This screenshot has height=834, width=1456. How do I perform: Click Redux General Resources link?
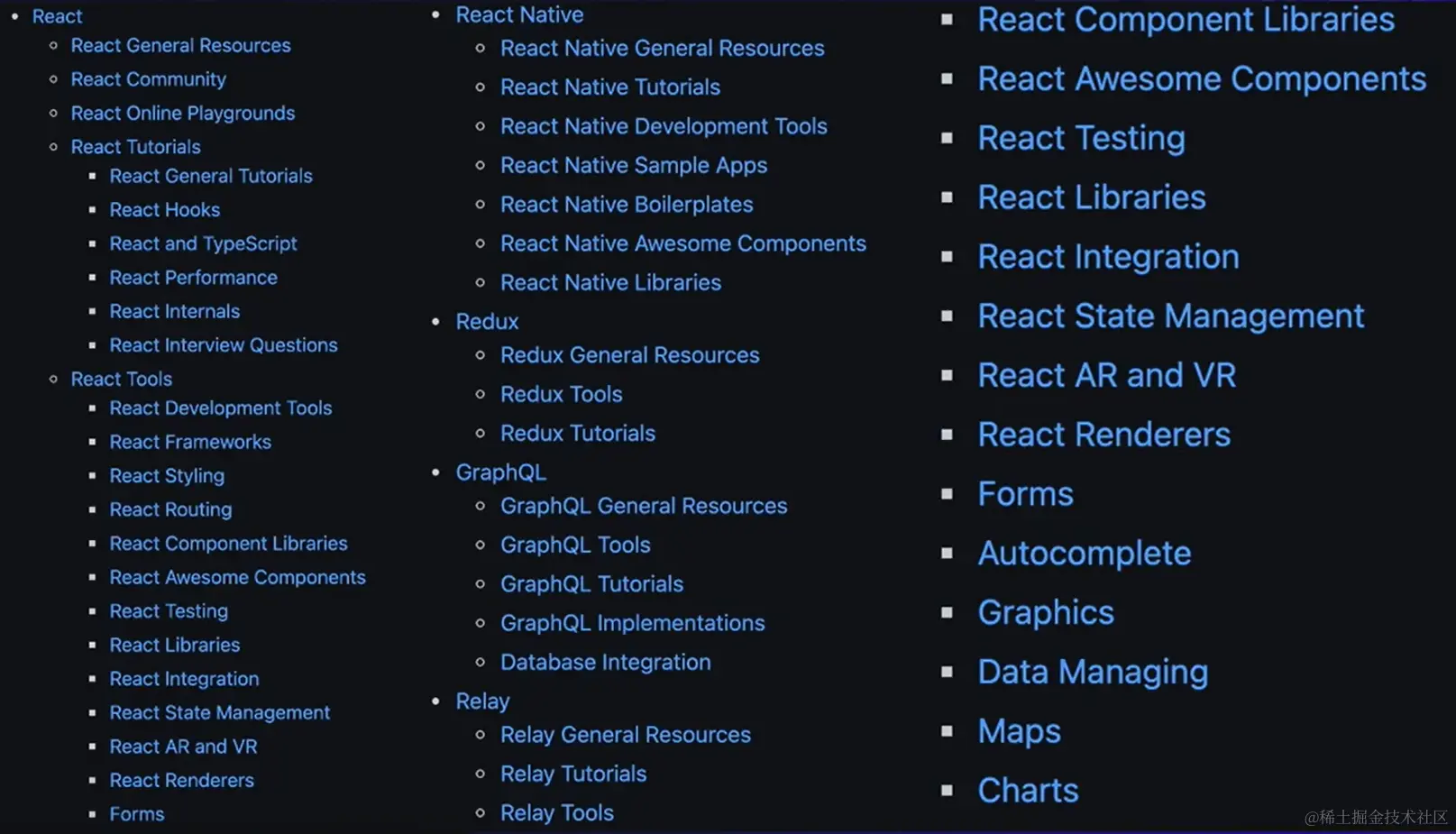click(629, 355)
